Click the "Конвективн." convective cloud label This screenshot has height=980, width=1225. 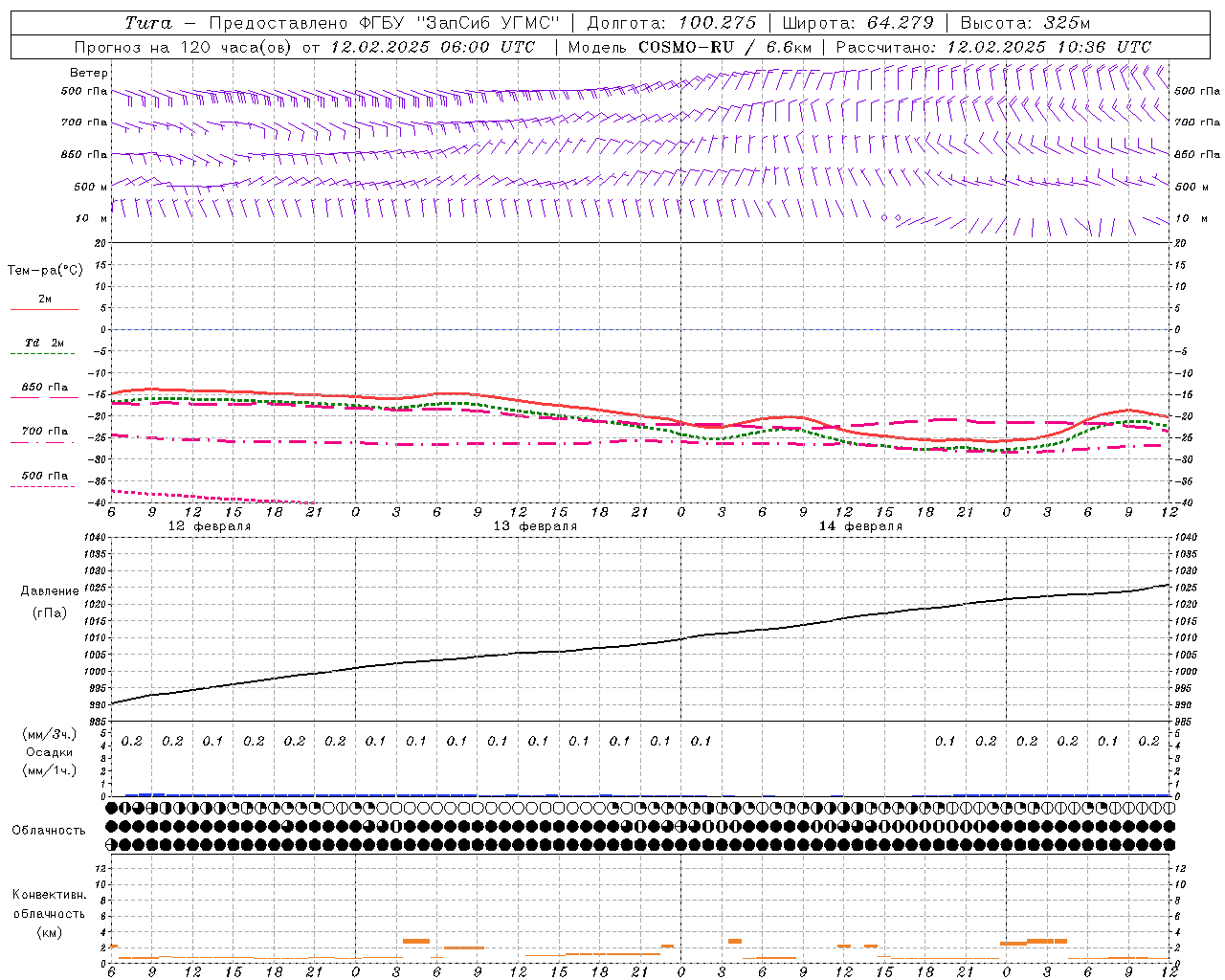coord(49,895)
